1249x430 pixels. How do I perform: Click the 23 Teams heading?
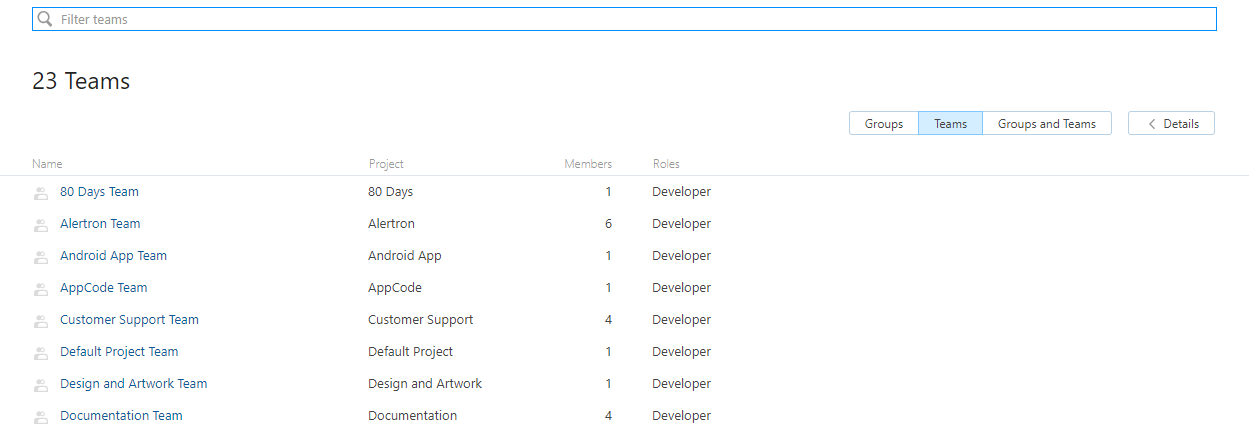click(81, 82)
